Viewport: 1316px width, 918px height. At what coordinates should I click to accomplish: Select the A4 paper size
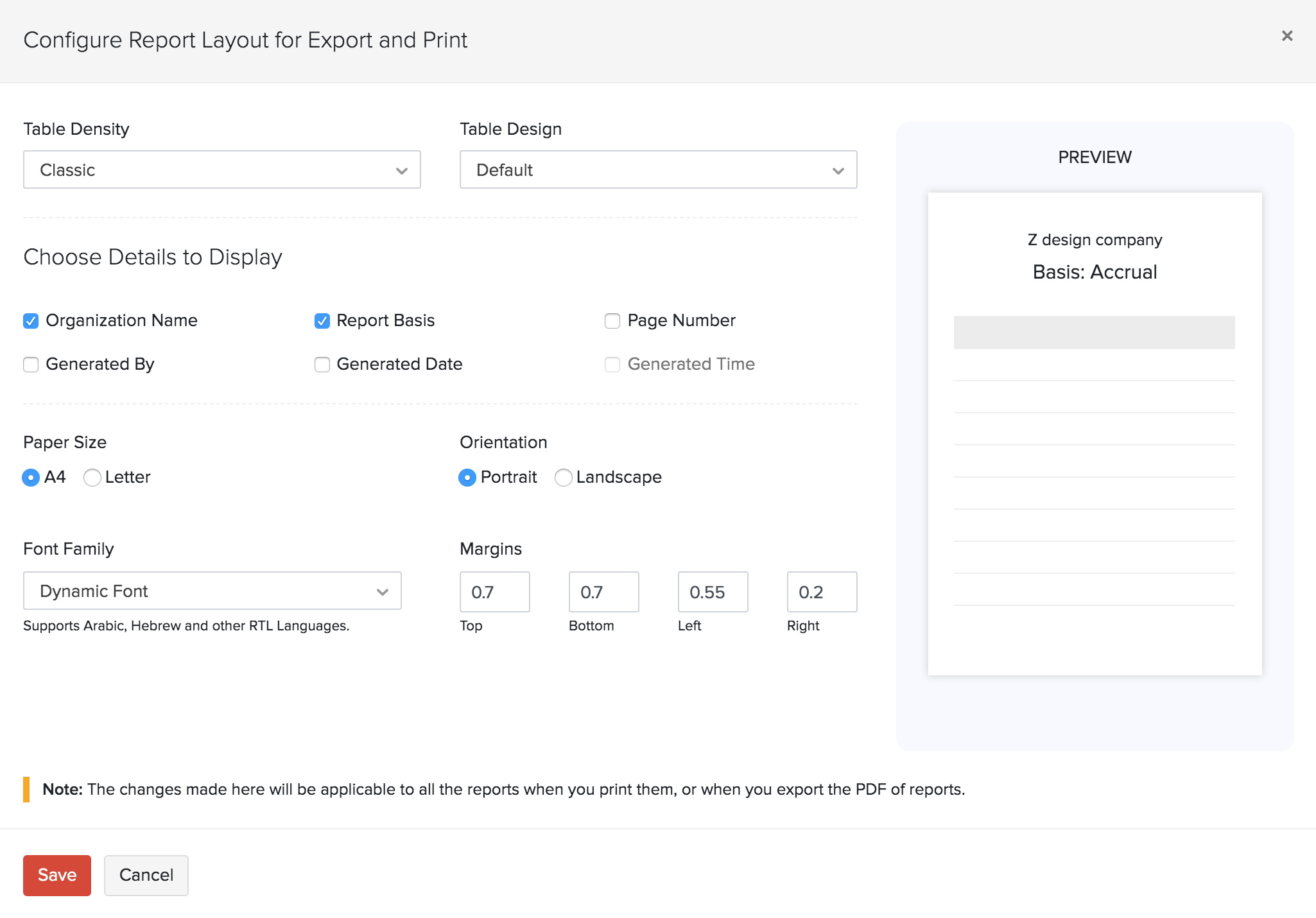pyautogui.click(x=31, y=478)
